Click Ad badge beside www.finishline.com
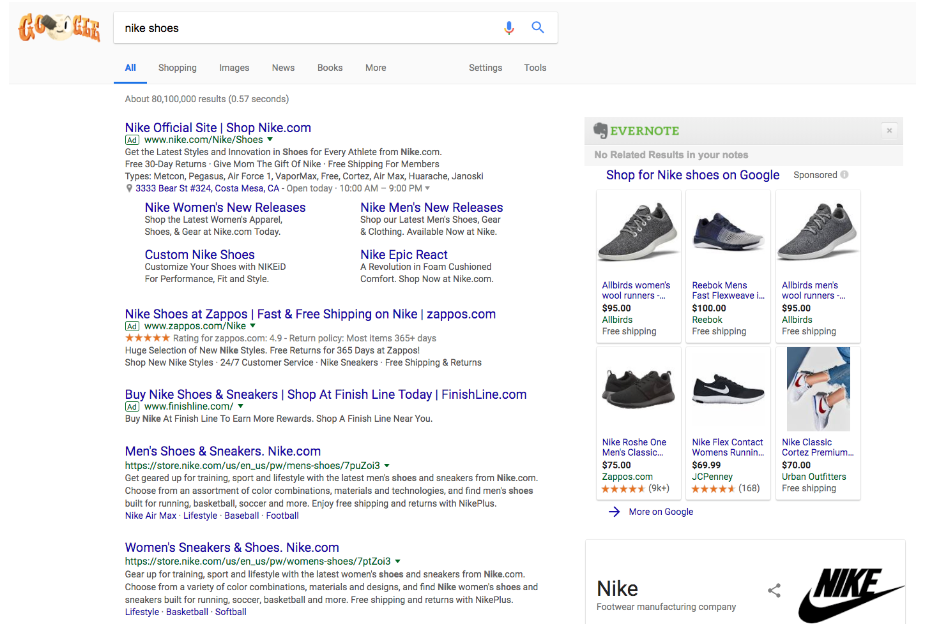 (x=132, y=407)
